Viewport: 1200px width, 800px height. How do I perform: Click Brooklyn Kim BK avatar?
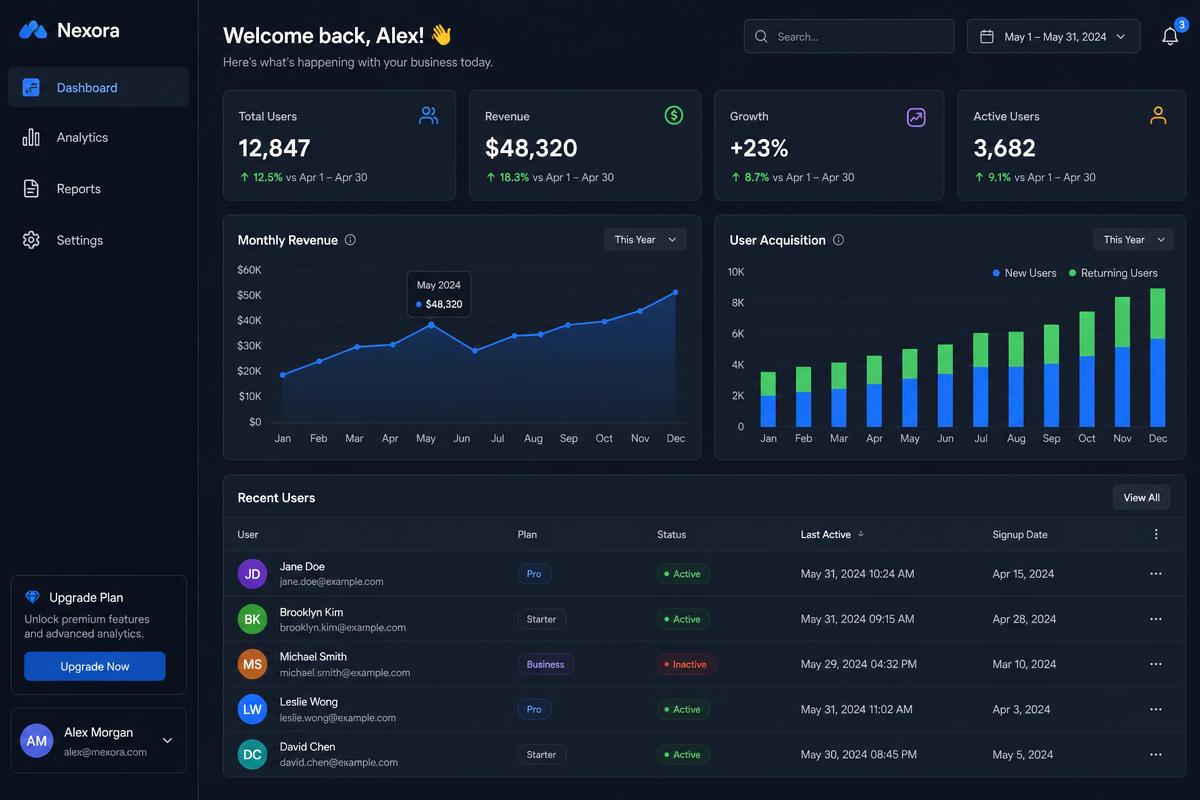tap(252, 619)
